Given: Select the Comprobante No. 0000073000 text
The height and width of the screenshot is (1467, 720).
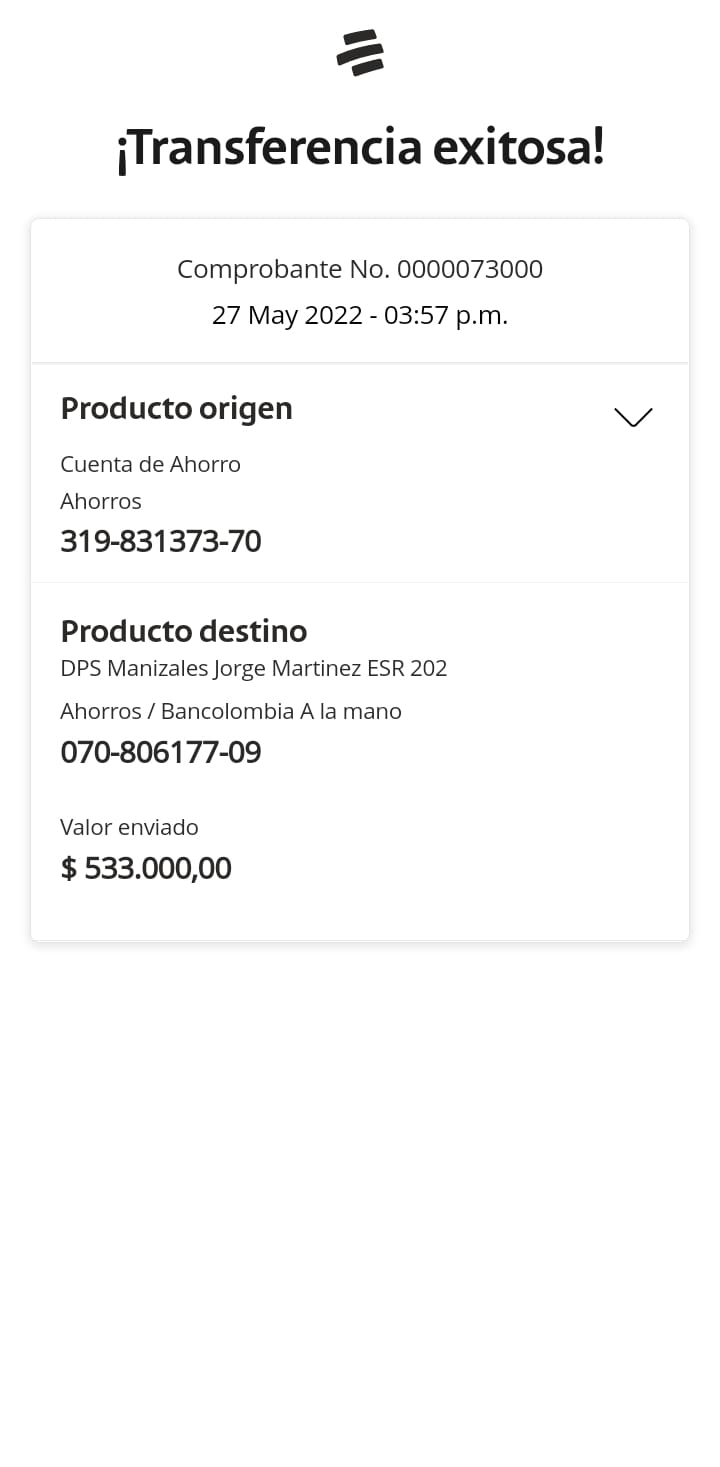Looking at the screenshot, I should tap(360, 269).
